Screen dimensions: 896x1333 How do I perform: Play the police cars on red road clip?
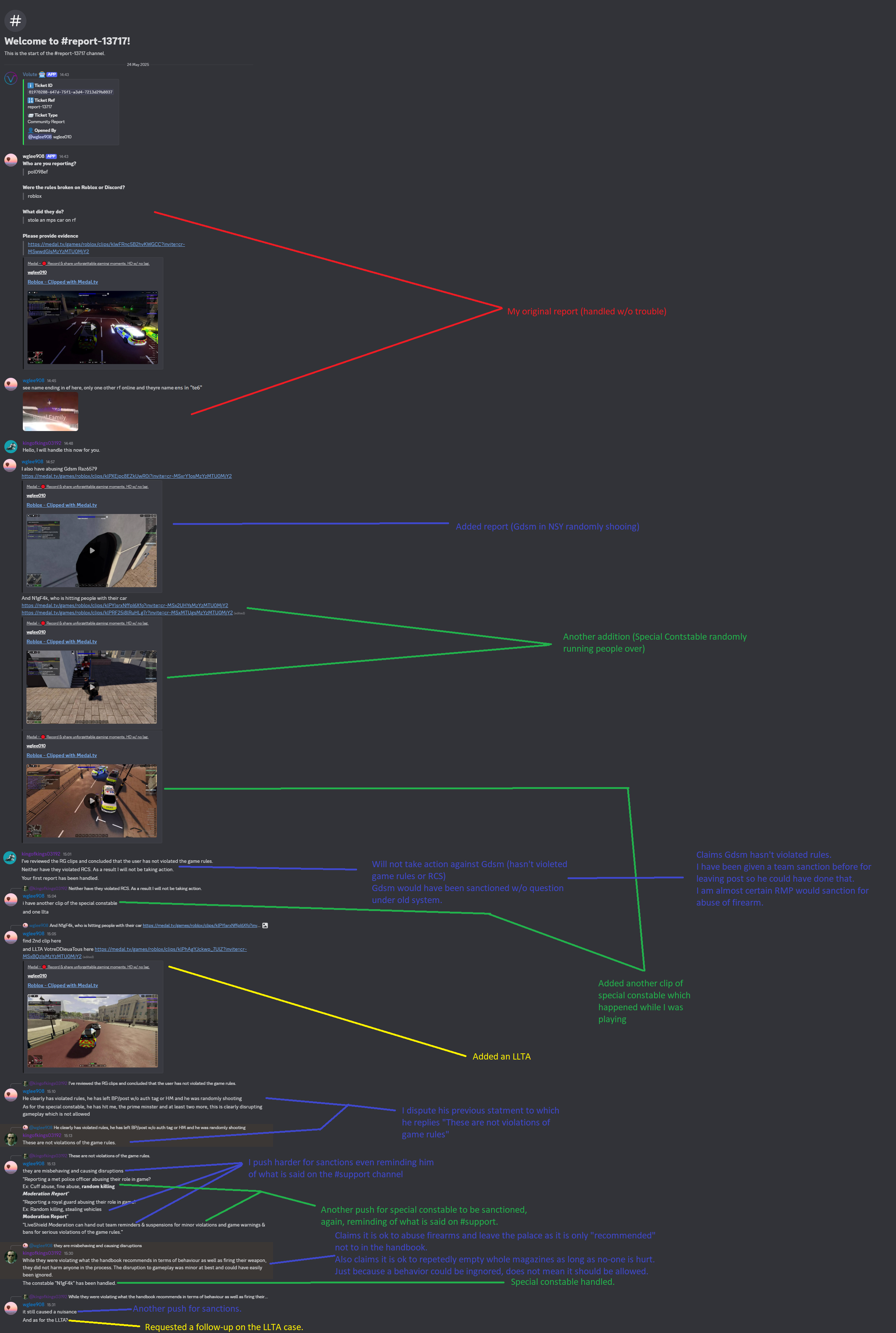91,801
